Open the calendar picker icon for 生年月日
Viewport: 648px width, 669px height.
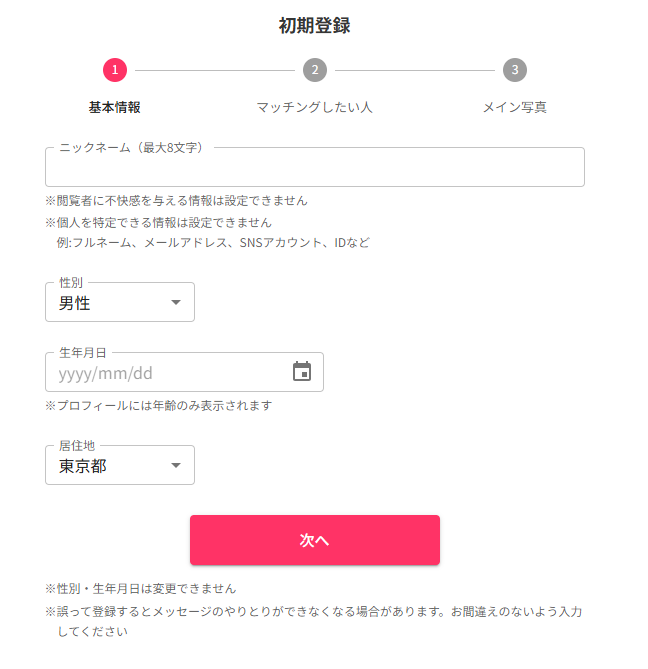click(302, 371)
